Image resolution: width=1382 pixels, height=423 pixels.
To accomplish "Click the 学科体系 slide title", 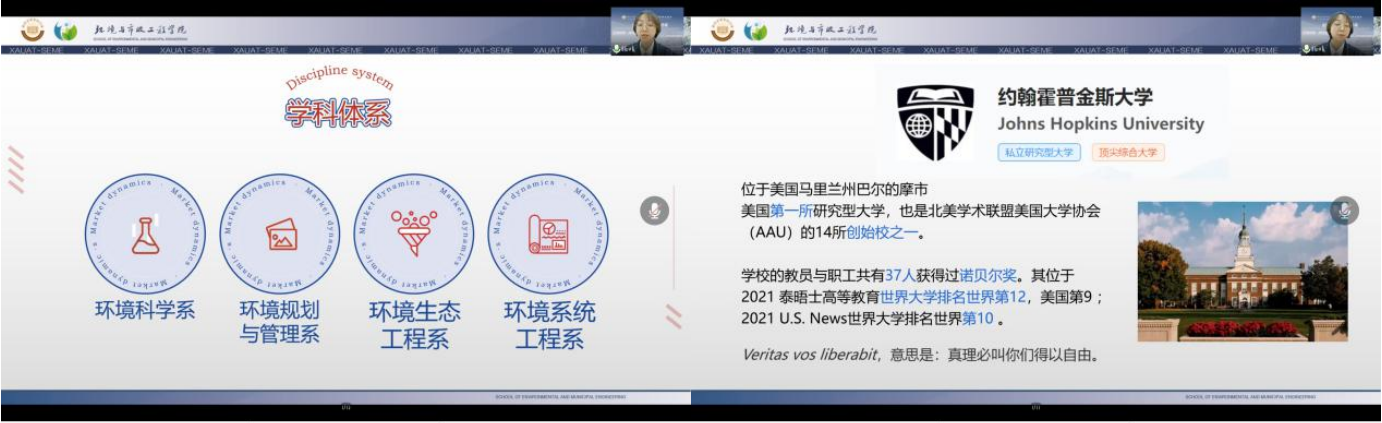I will click(x=338, y=113).
